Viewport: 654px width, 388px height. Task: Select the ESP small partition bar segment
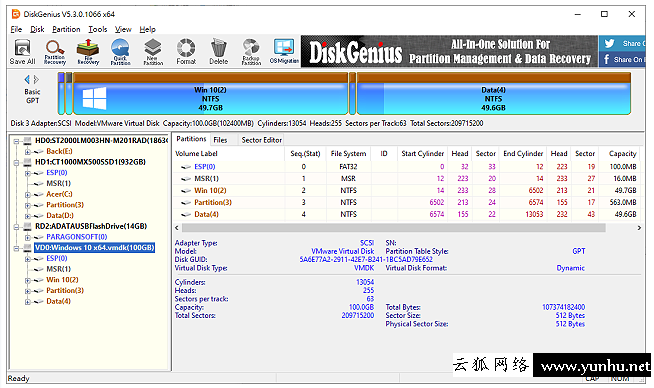61,94
